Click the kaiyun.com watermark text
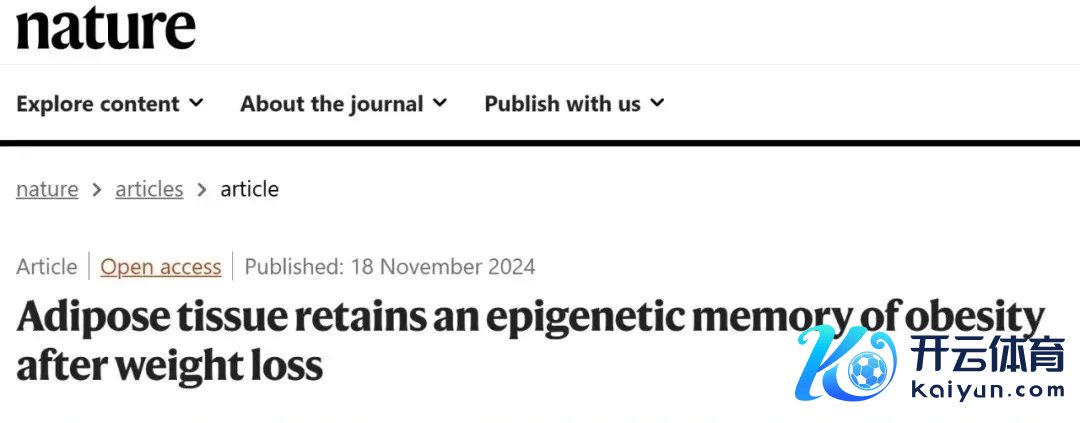This screenshot has width=1080, height=423. (990, 391)
